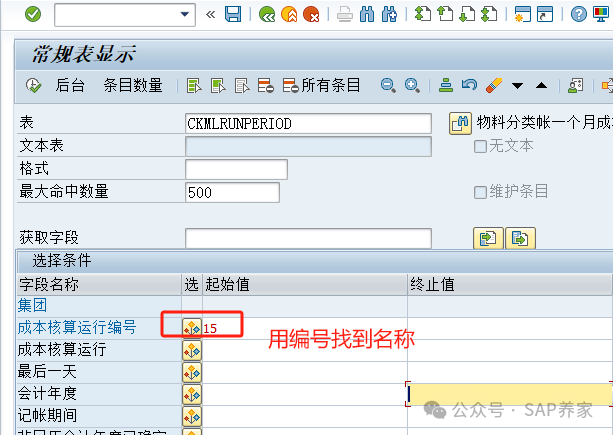Click the 起始值 cell for 记帐期间
Screen dimensions: 613x435
tap(305, 417)
